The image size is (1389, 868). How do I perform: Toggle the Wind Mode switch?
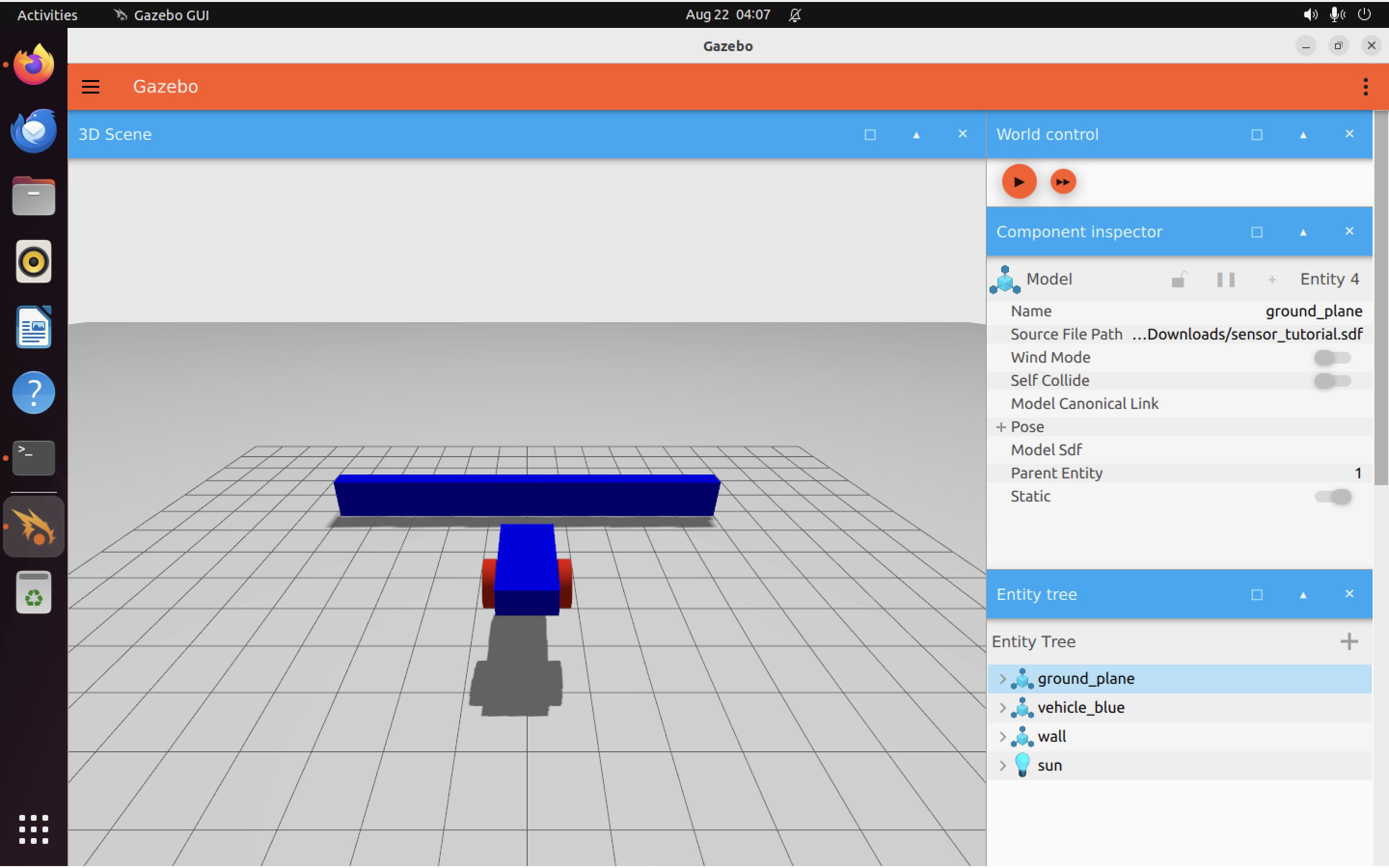pos(1332,358)
